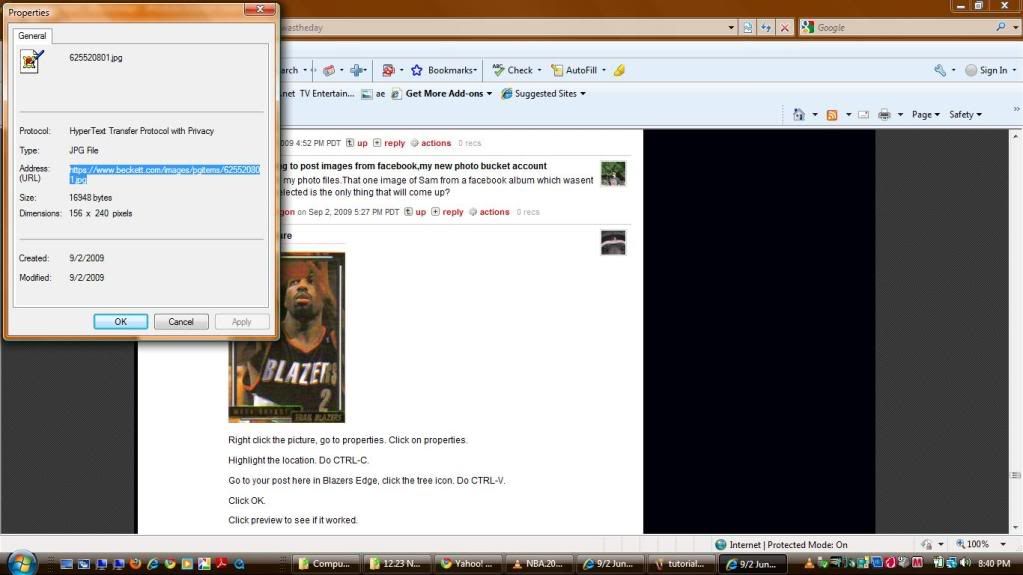Click the Read Mail icon in command bar

click(x=863, y=115)
